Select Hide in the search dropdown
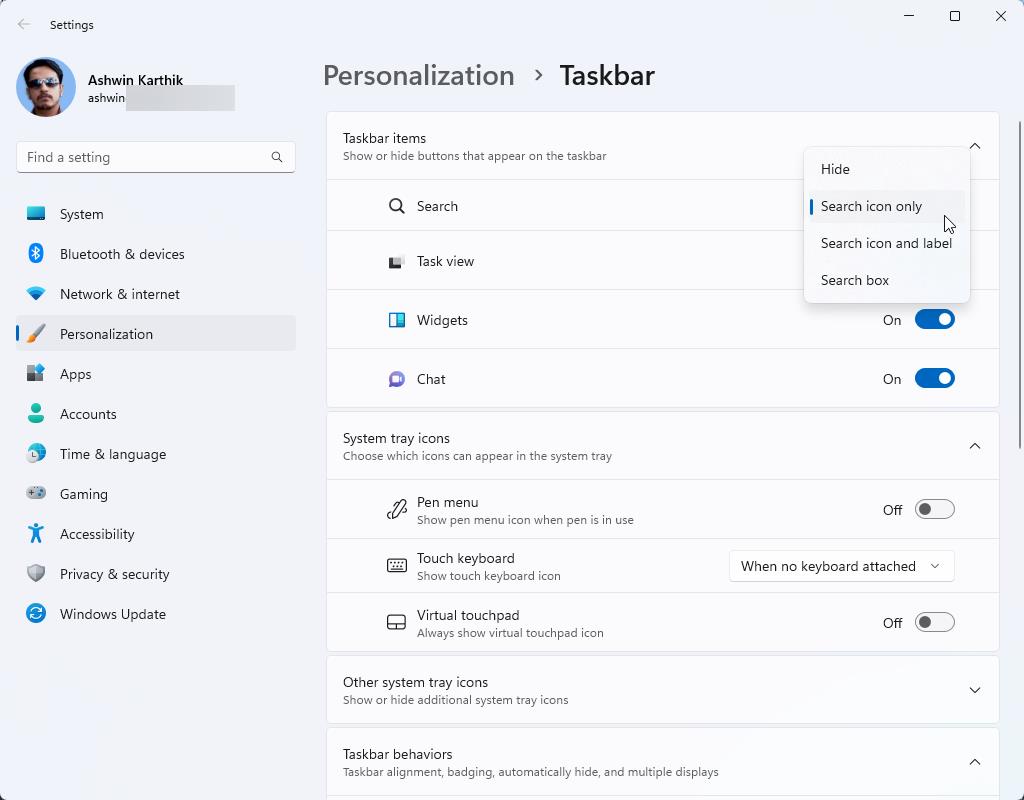Viewport: 1024px width, 800px height. coord(886,169)
